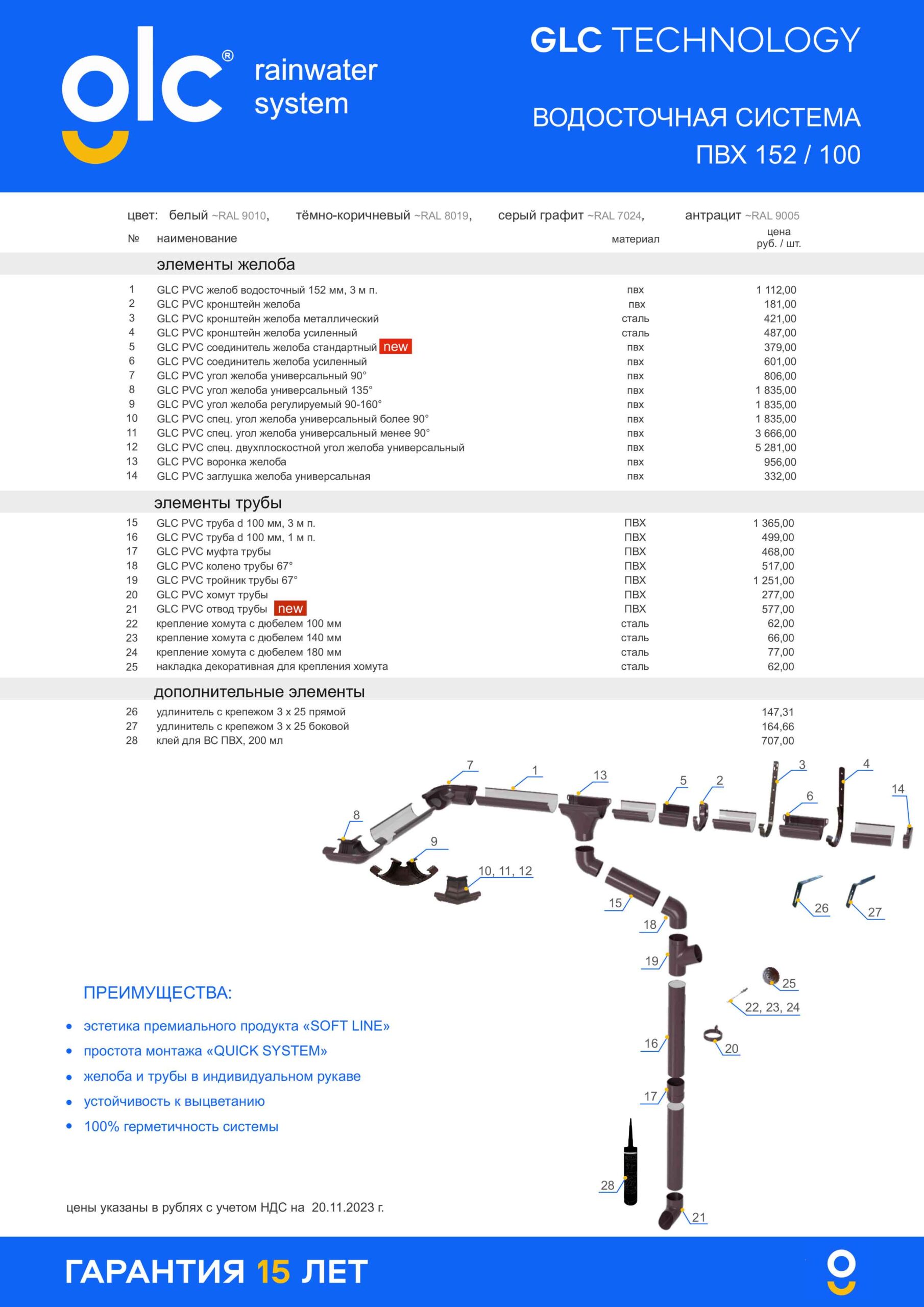Screen dimensions: 924x1307
Task: Click price '5 281,00'
Action: pyautogui.click(x=776, y=447)
